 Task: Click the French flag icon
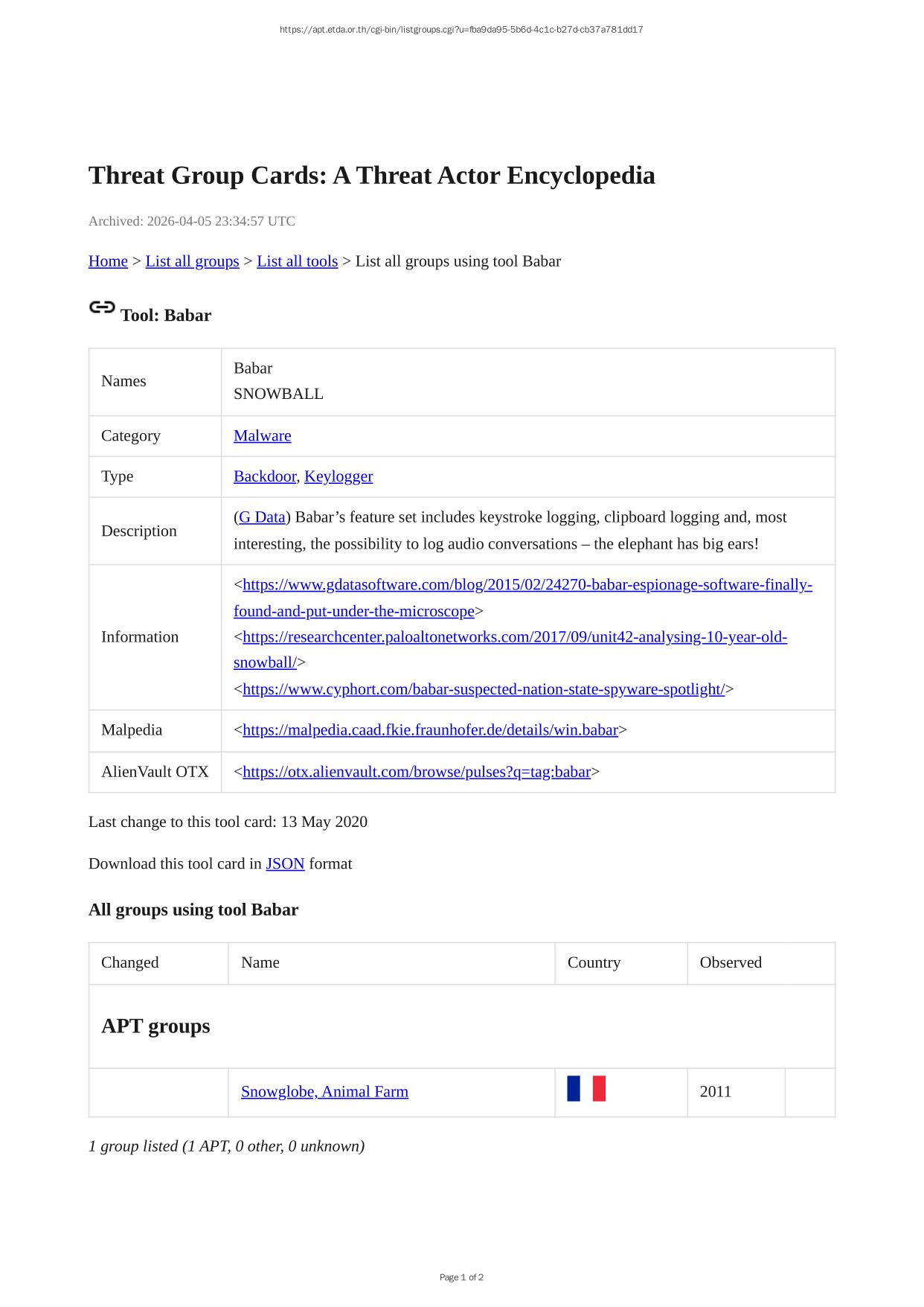(586, 1089)
